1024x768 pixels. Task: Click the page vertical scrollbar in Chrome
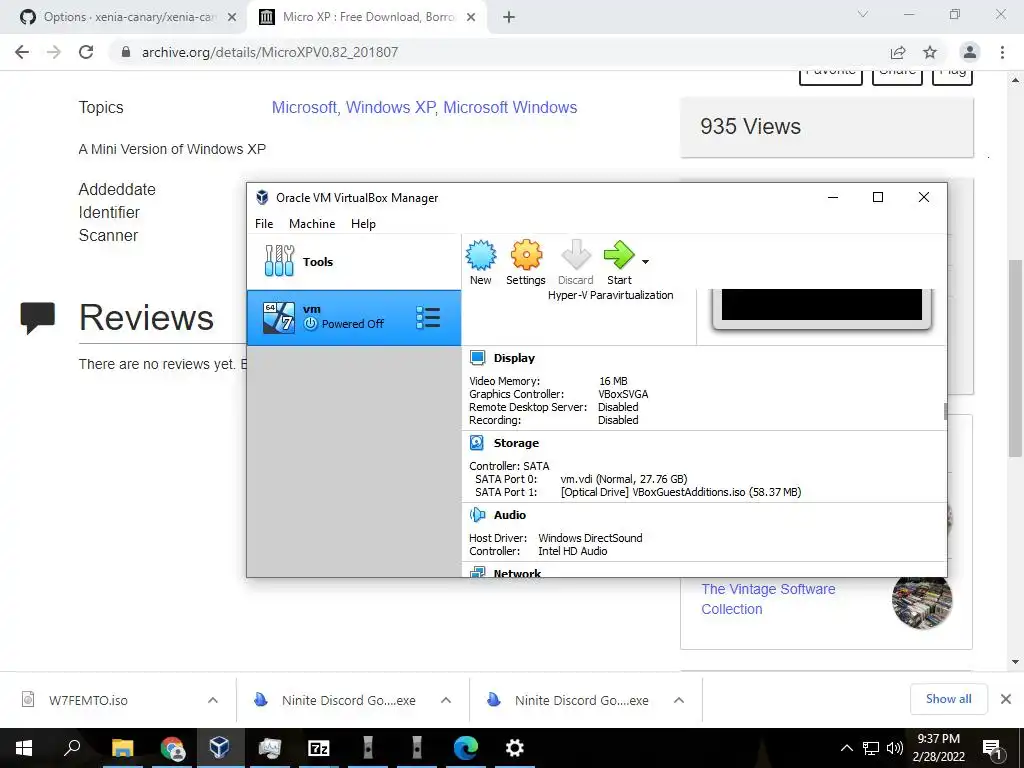coord(1015,358)
